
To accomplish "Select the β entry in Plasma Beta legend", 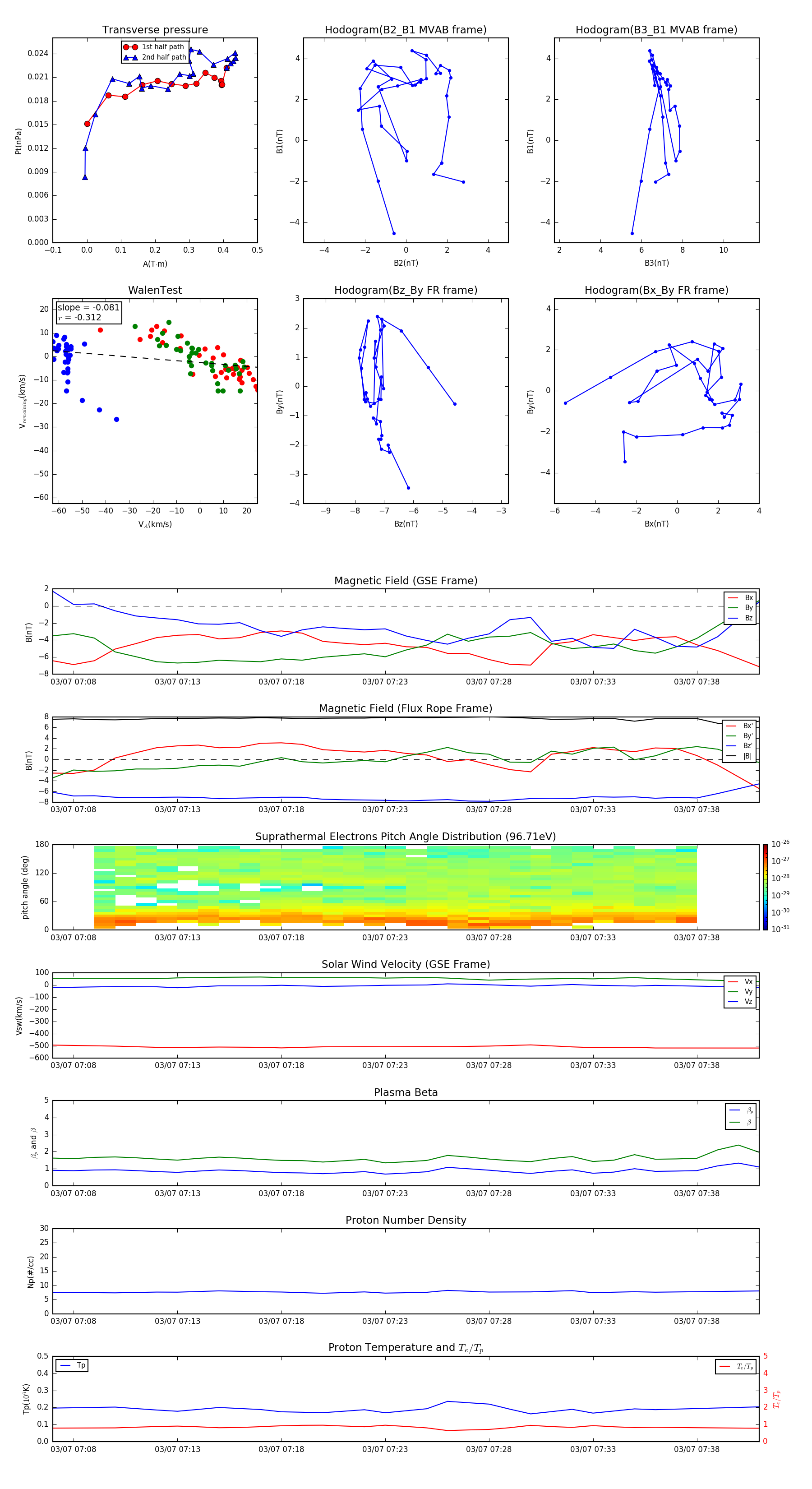I will click(742, 1122).
